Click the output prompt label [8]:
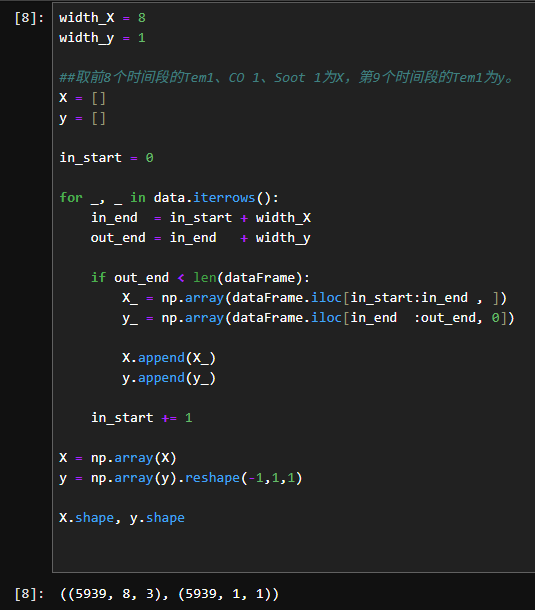 pos(29,594)
